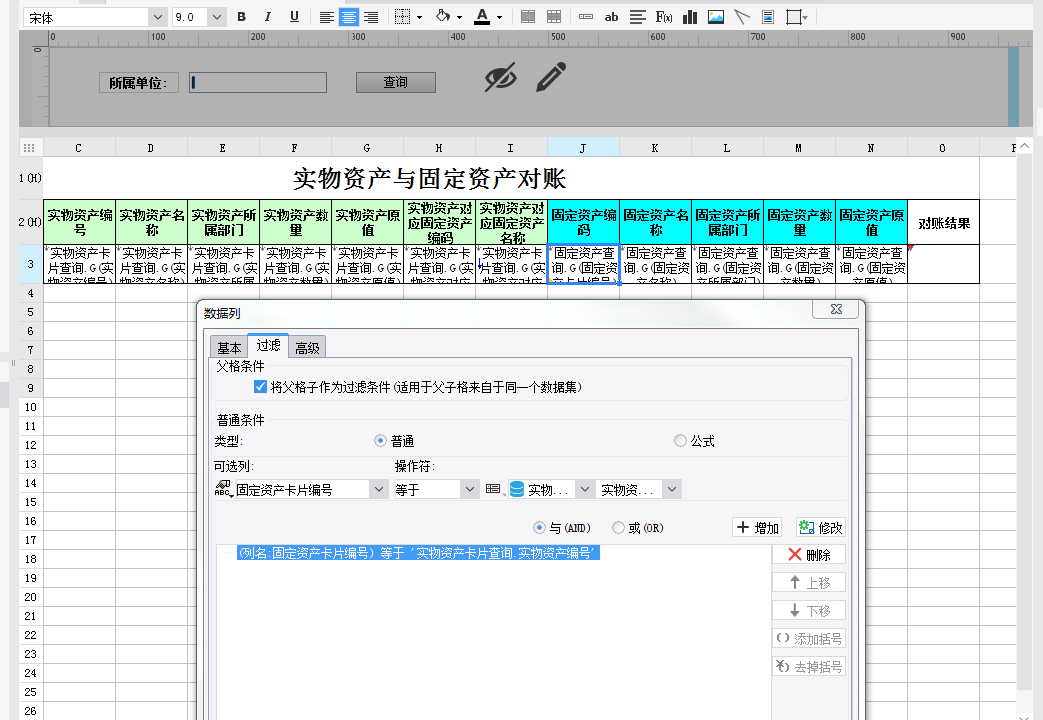
Task: Open the 高级 tab in the dialog
Action: coord(307,348)
